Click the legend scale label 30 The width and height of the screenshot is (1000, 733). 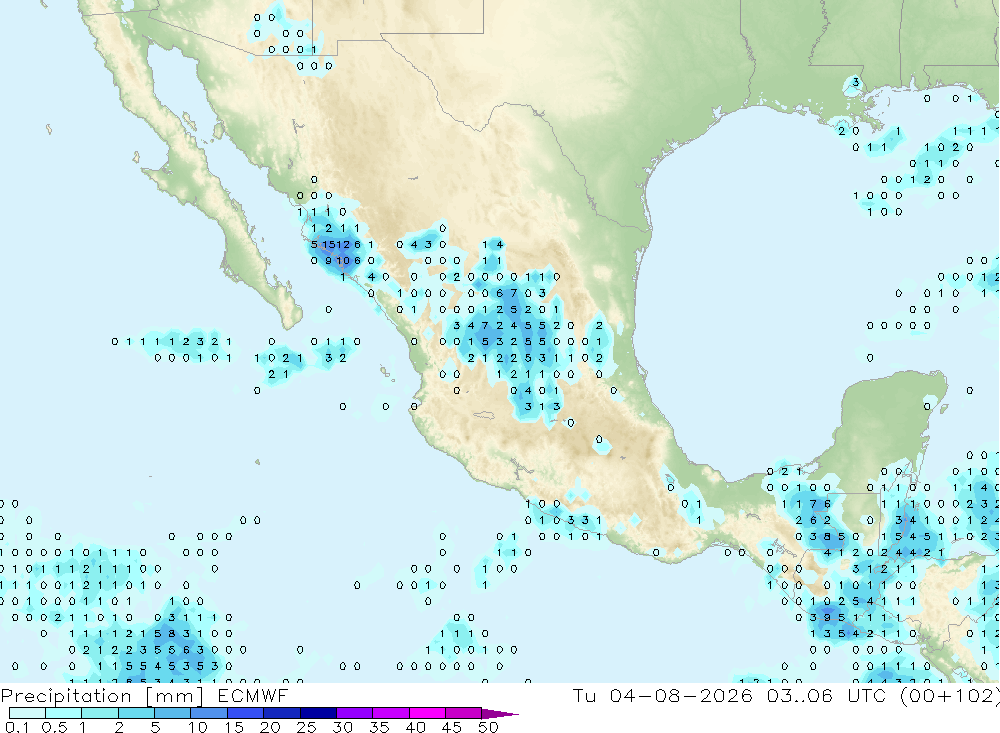point(343,727)
